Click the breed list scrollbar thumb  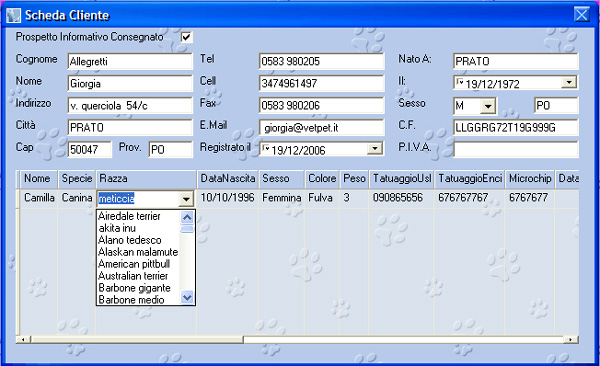pos(187,229)
